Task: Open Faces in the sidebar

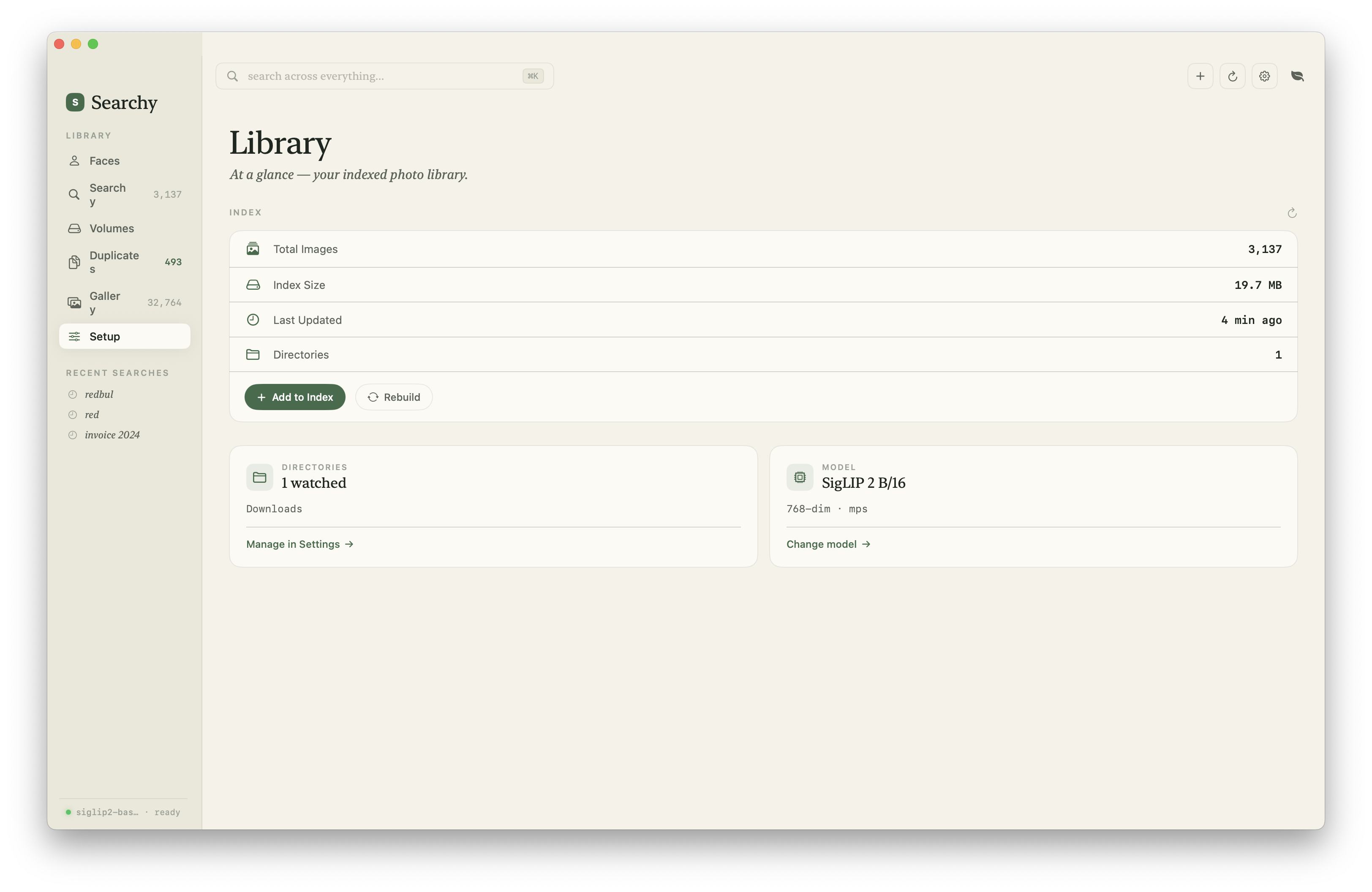Action: (x=125, y=161)
